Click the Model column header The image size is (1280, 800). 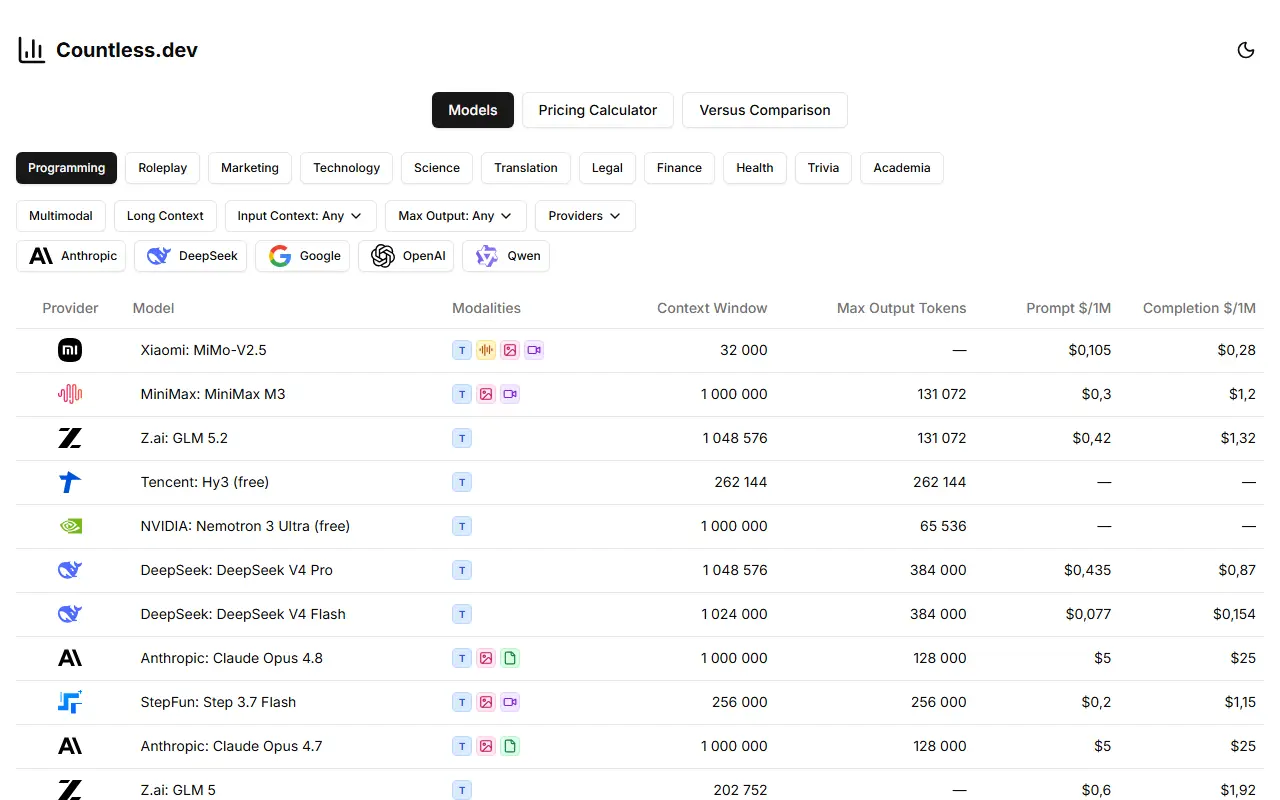point(154,308)
